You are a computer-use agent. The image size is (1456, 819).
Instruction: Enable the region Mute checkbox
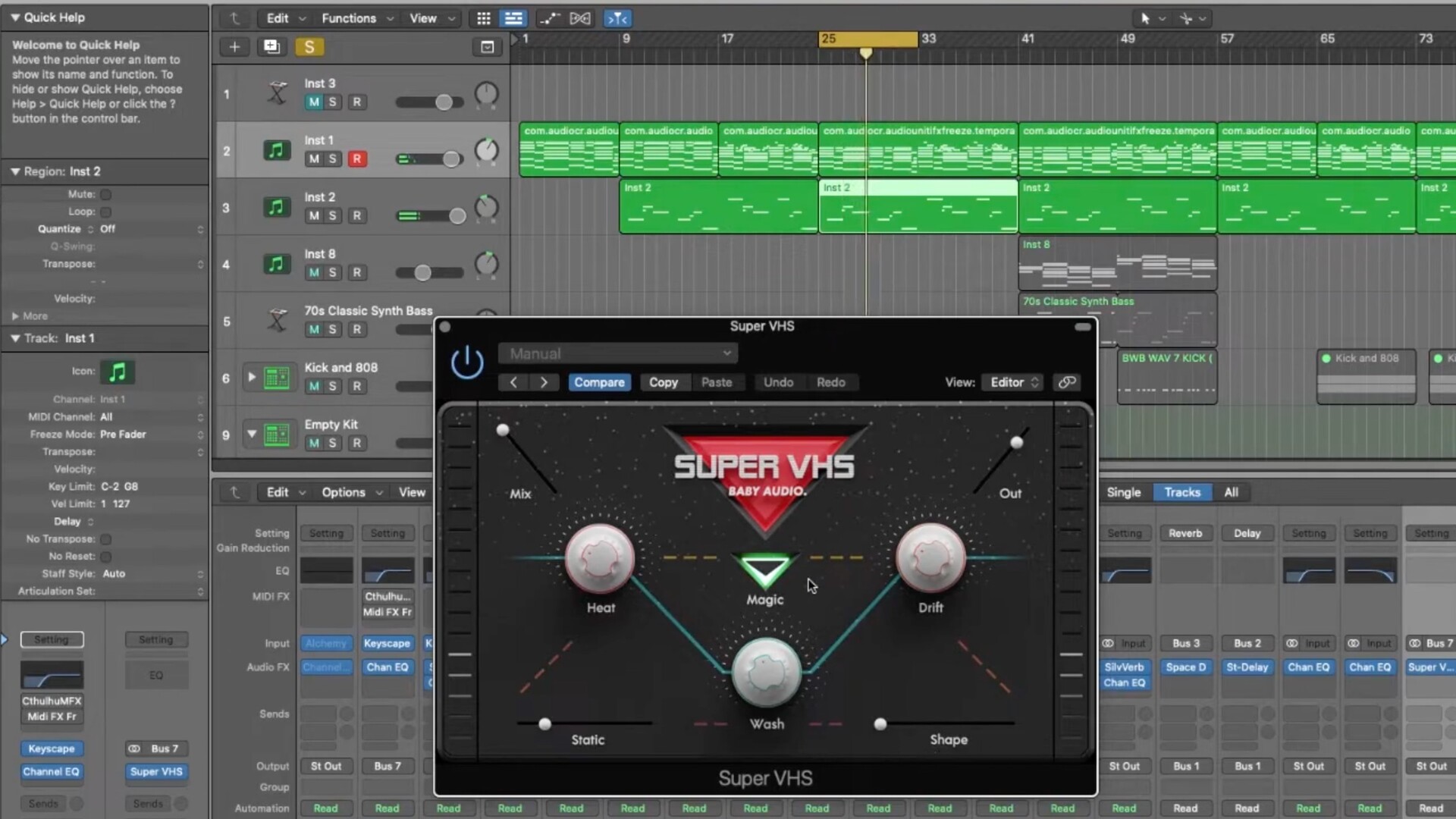[106, 194]
